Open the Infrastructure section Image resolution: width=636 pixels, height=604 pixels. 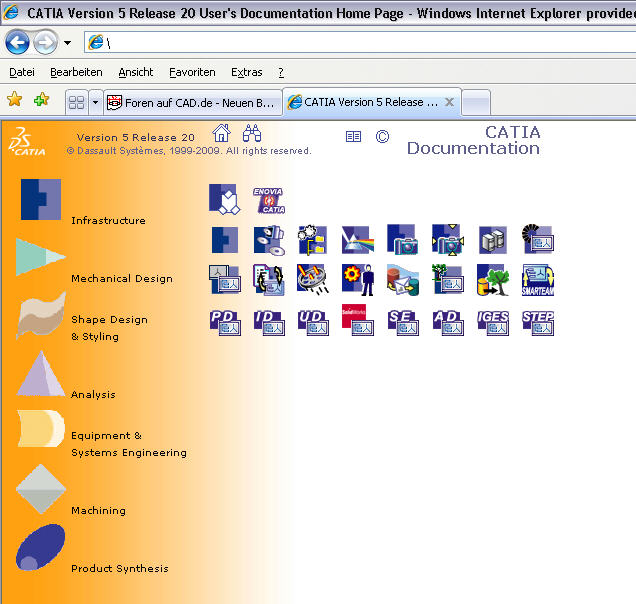click(x=108, y=221)
